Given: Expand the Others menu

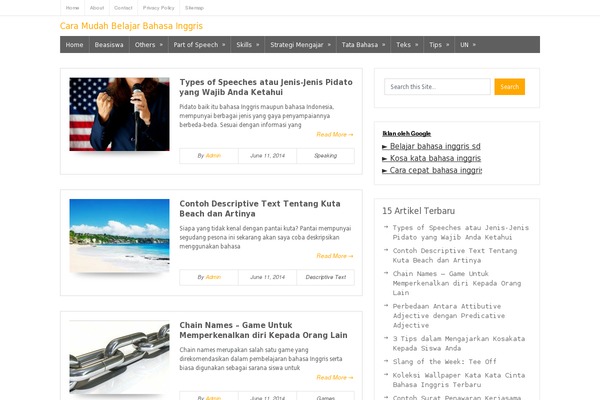Looking at the screenshot, I should [x=148, y=45].
